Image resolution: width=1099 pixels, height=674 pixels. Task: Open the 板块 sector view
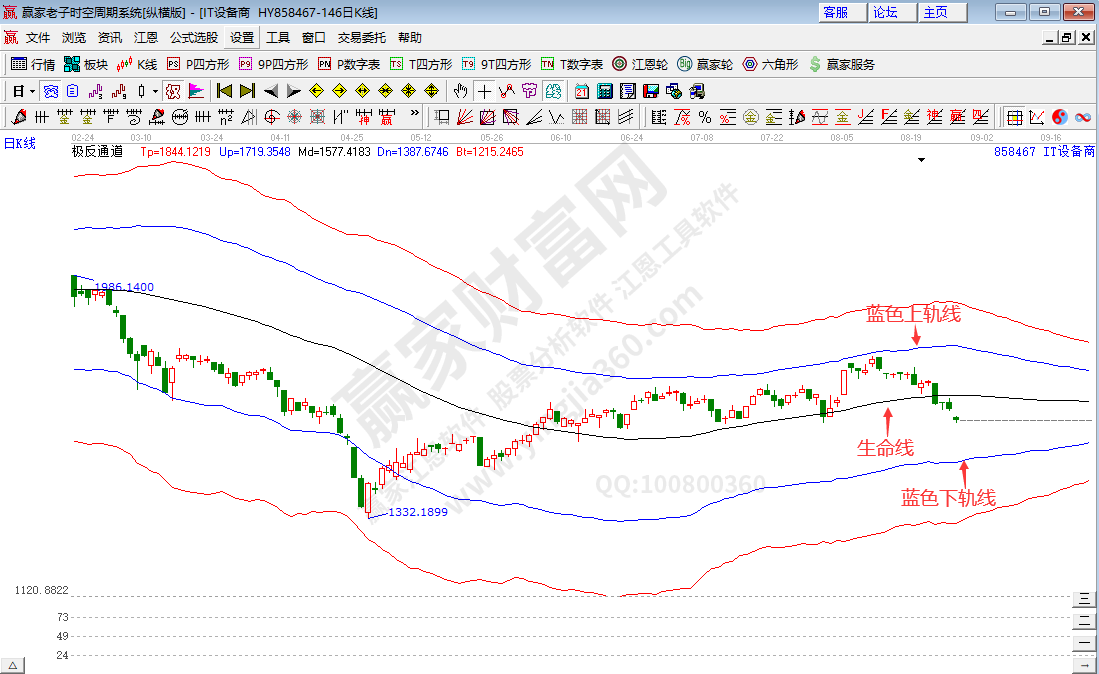pyautogui.click(x=85, y=64)
